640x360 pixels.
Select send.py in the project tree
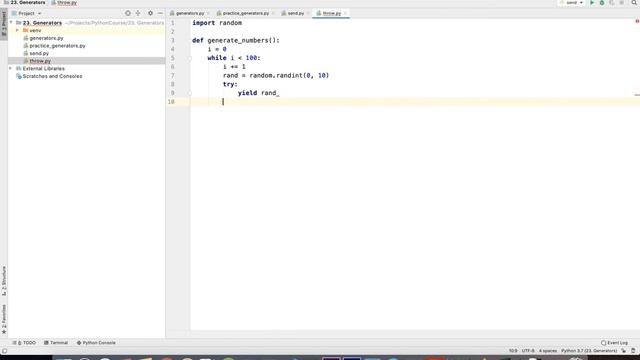pyautogui.click(x=39, y=53)
